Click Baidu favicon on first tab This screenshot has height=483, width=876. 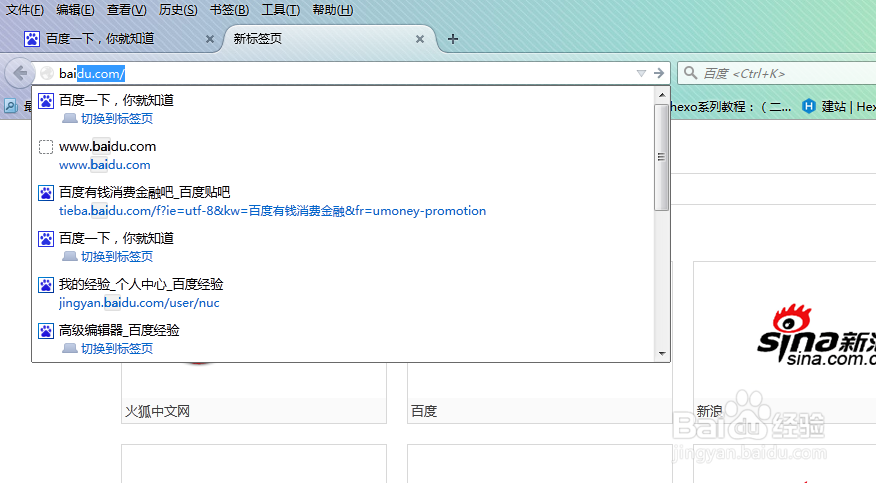32,39
